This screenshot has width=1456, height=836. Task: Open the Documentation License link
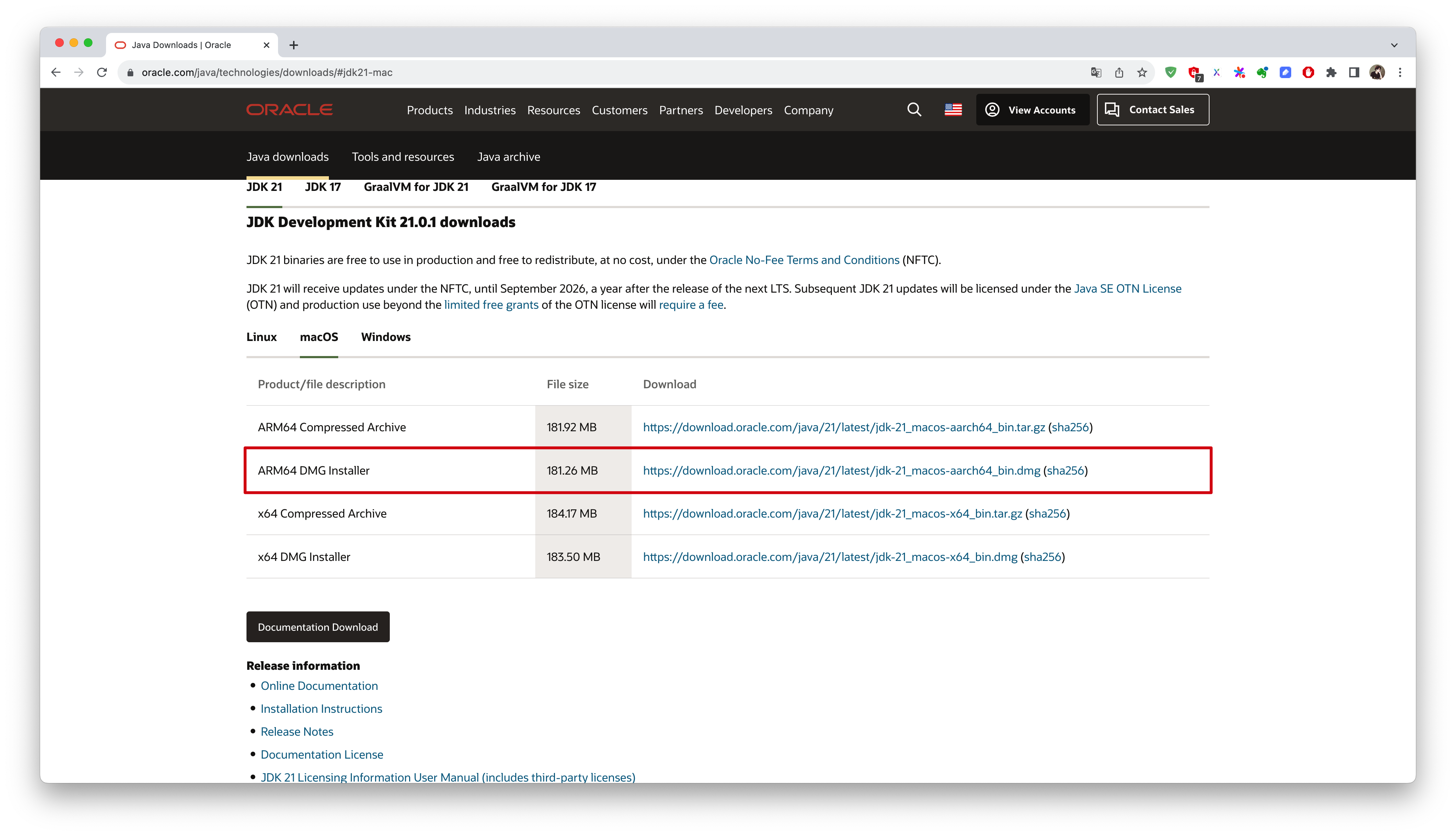point(322,754)
